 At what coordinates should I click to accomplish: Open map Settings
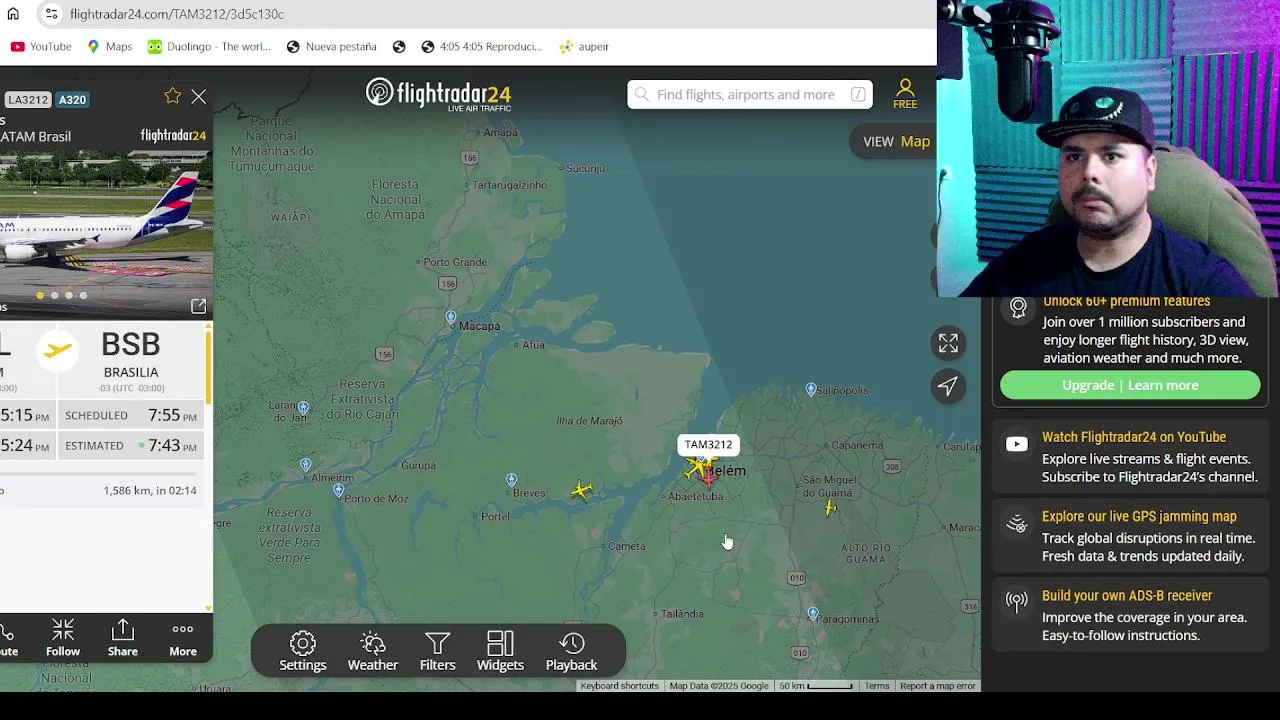pos(303,651)
